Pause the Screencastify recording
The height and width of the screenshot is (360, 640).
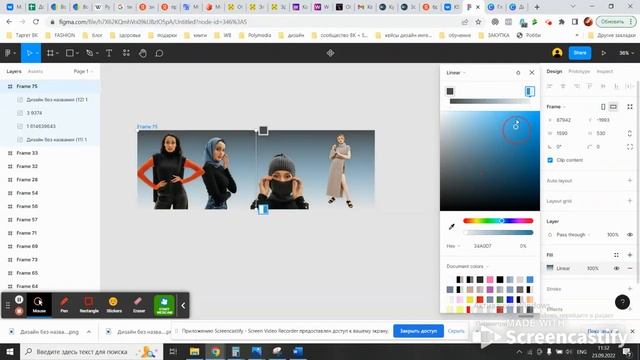(19, 300)
